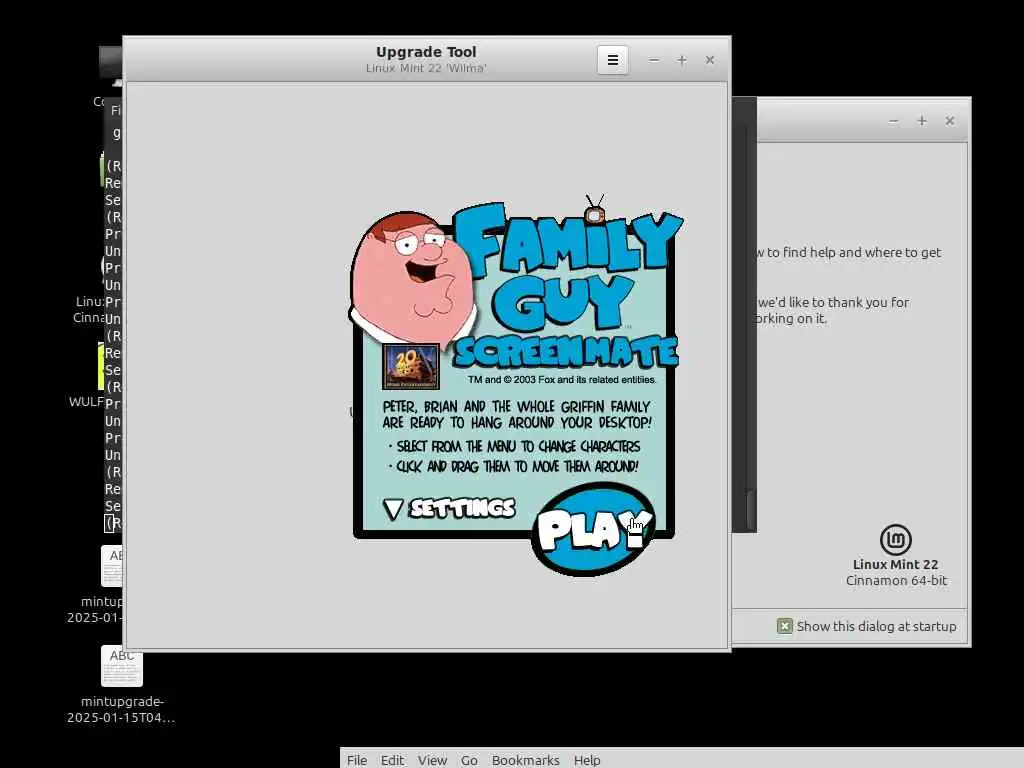Click the 'SCREENMATE' title lettering
Image resolution: width=1024 pixels, height=768 pixels.
coord(566,353)
